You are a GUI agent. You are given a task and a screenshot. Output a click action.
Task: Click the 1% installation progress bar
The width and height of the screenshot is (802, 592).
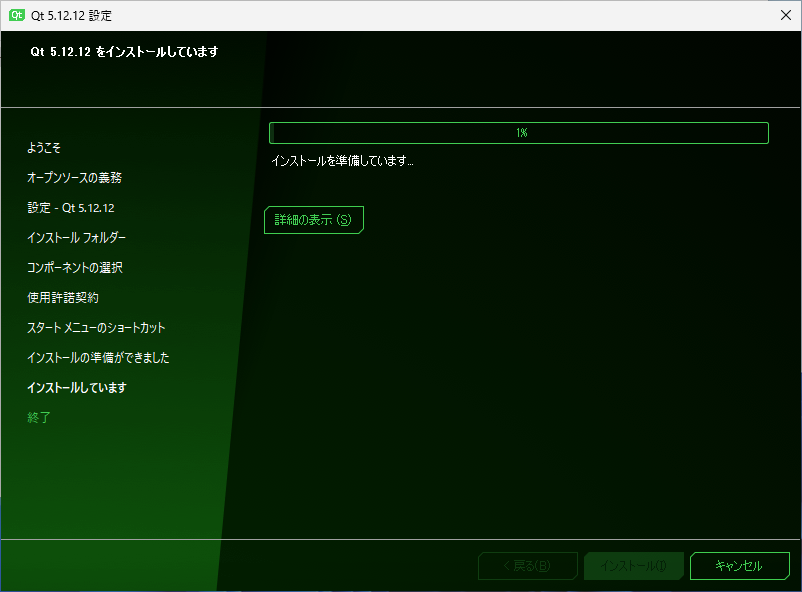pos(519,133)
